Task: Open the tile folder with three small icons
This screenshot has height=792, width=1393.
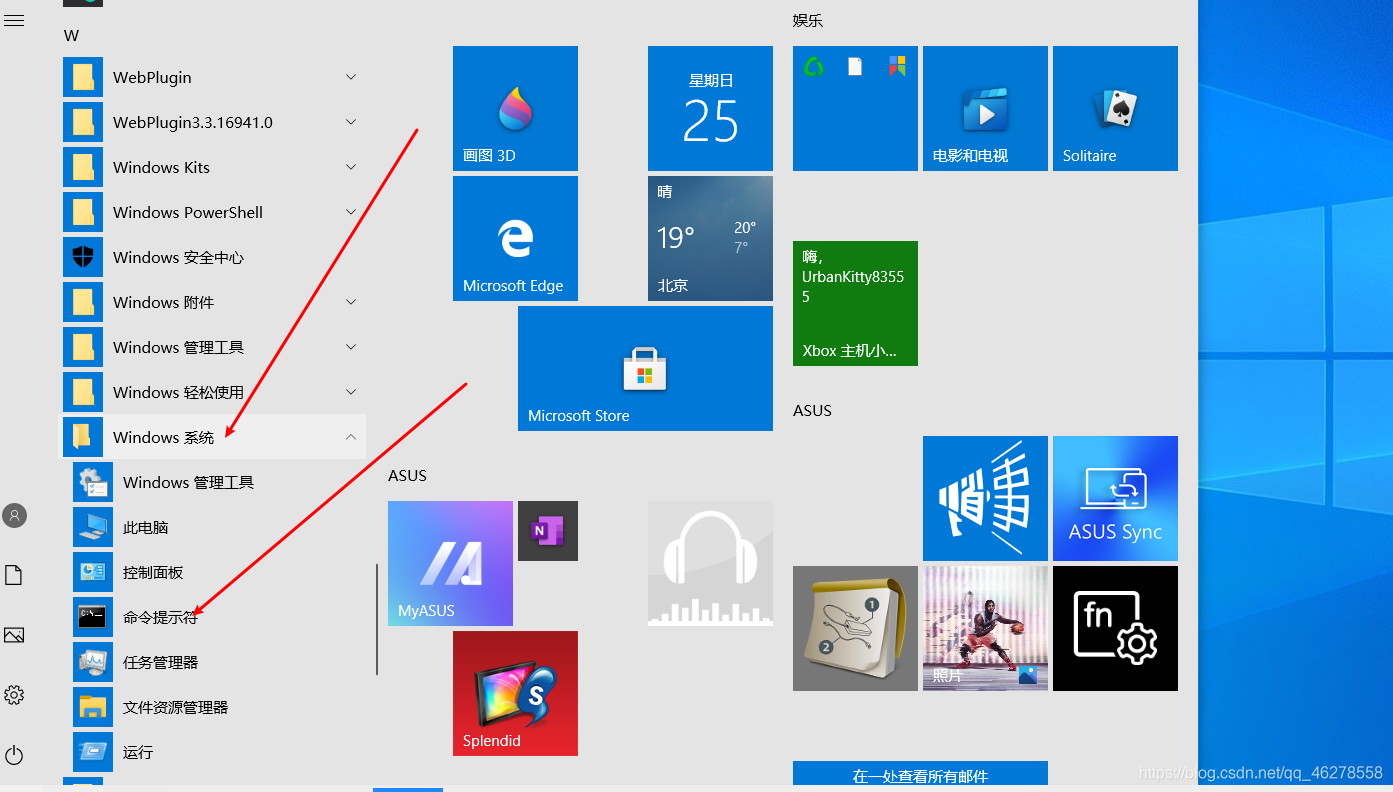Action: 855,108
